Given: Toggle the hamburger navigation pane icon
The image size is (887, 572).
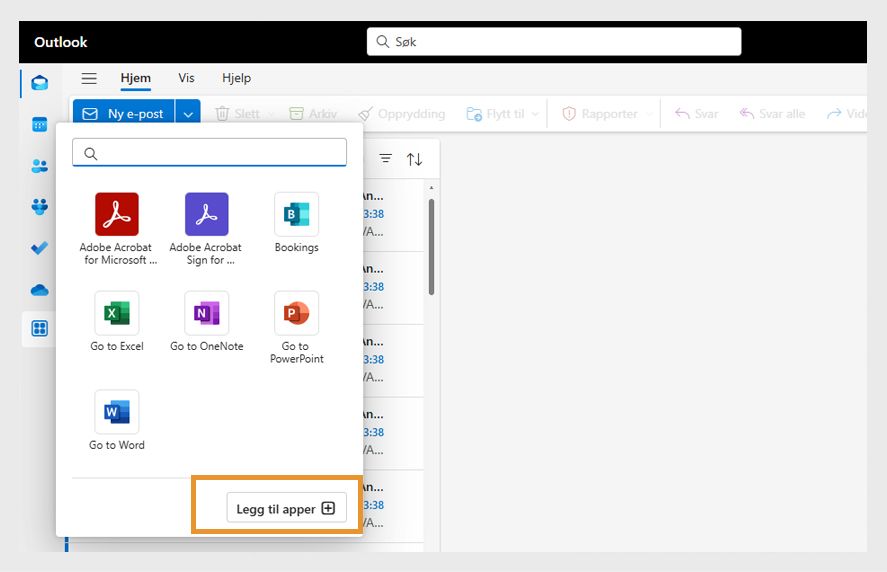Looking at the screenshot, I should click(x=89, y=78).
